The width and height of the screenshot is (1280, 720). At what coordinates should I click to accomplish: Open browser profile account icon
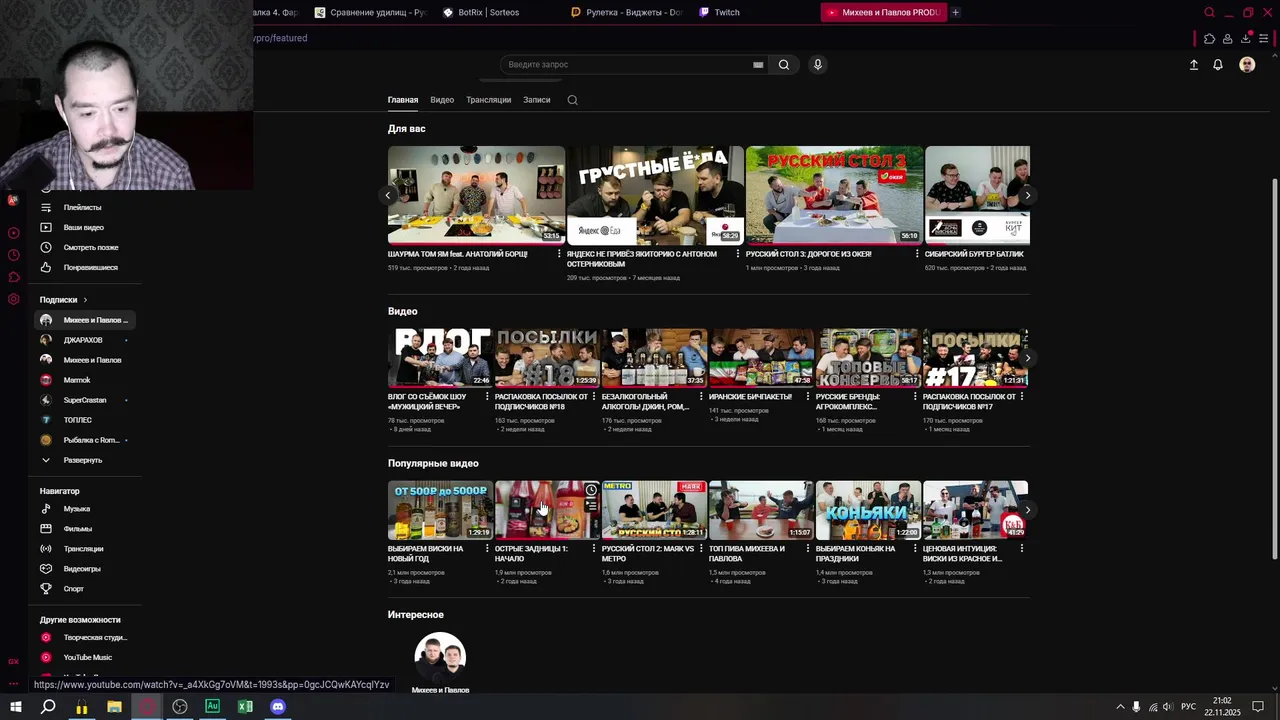[x=1227, y=39]
